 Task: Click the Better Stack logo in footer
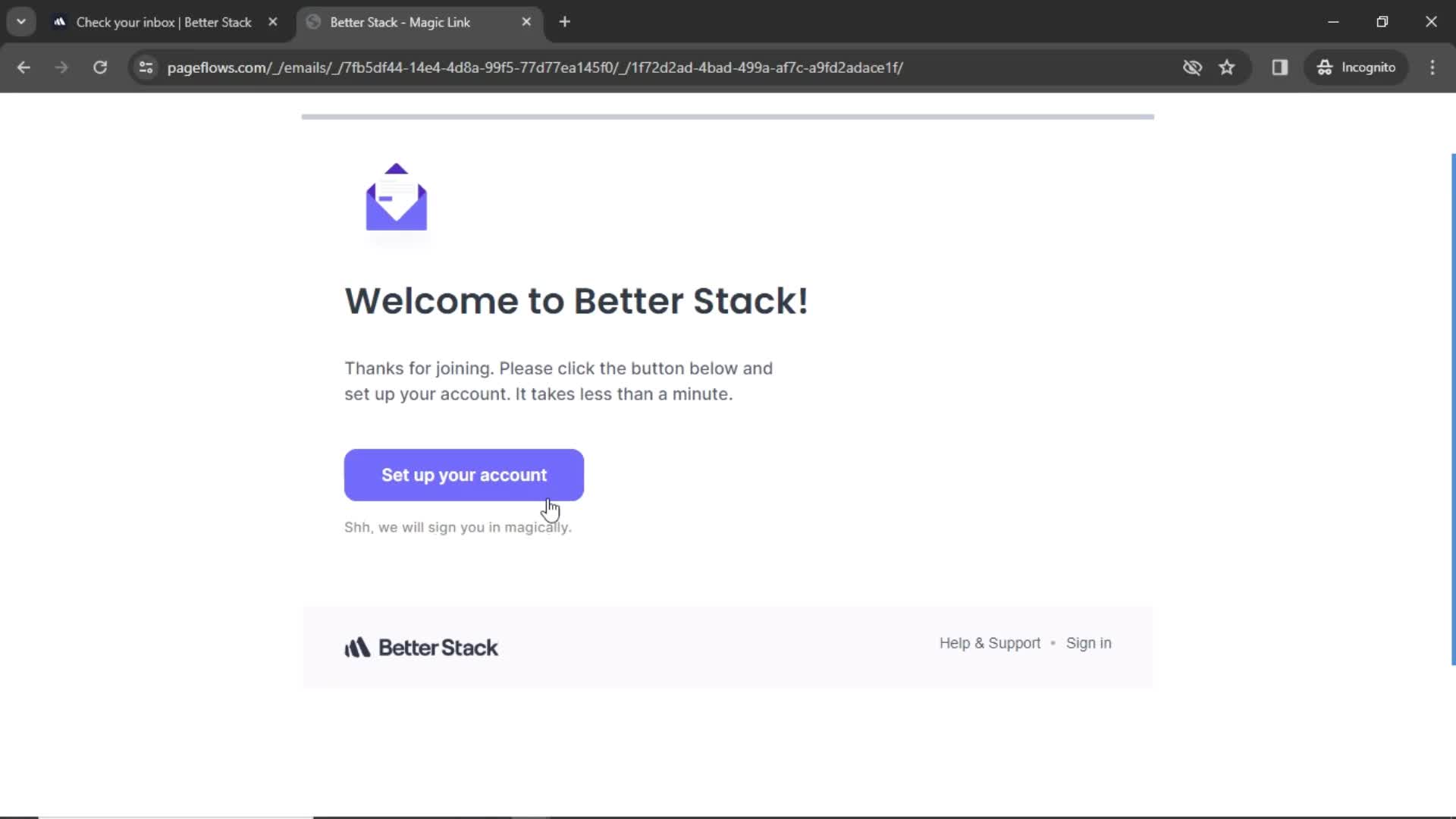pos(420,647)
